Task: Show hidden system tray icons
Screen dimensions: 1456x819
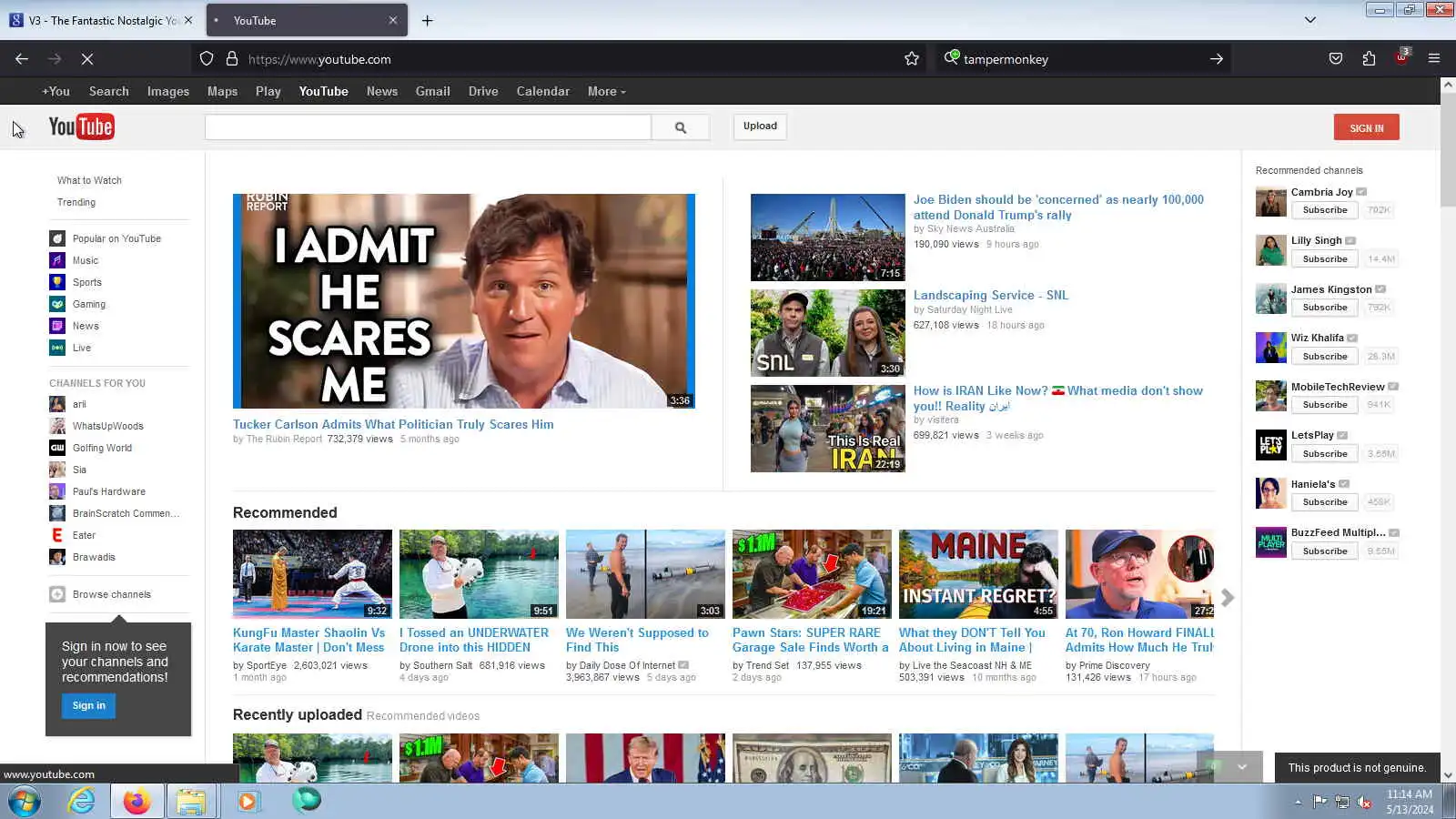Action: pyautogui.click(x=1298, y=802)
